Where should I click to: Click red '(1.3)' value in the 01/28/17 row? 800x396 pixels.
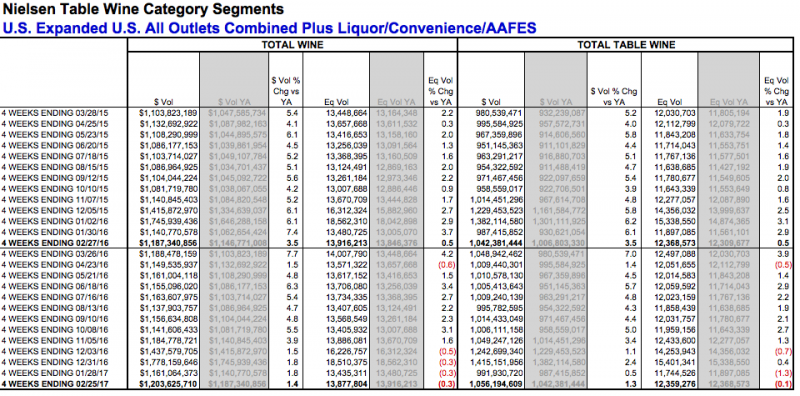coord(784,374)
